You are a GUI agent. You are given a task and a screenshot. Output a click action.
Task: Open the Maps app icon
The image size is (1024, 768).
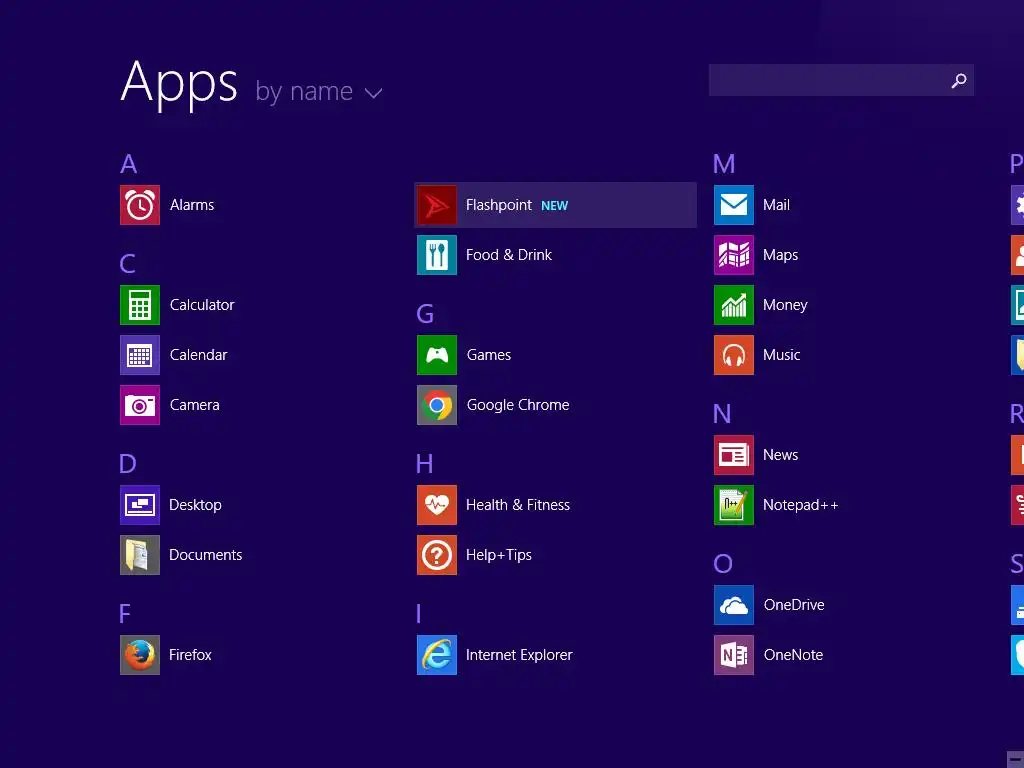734,255
